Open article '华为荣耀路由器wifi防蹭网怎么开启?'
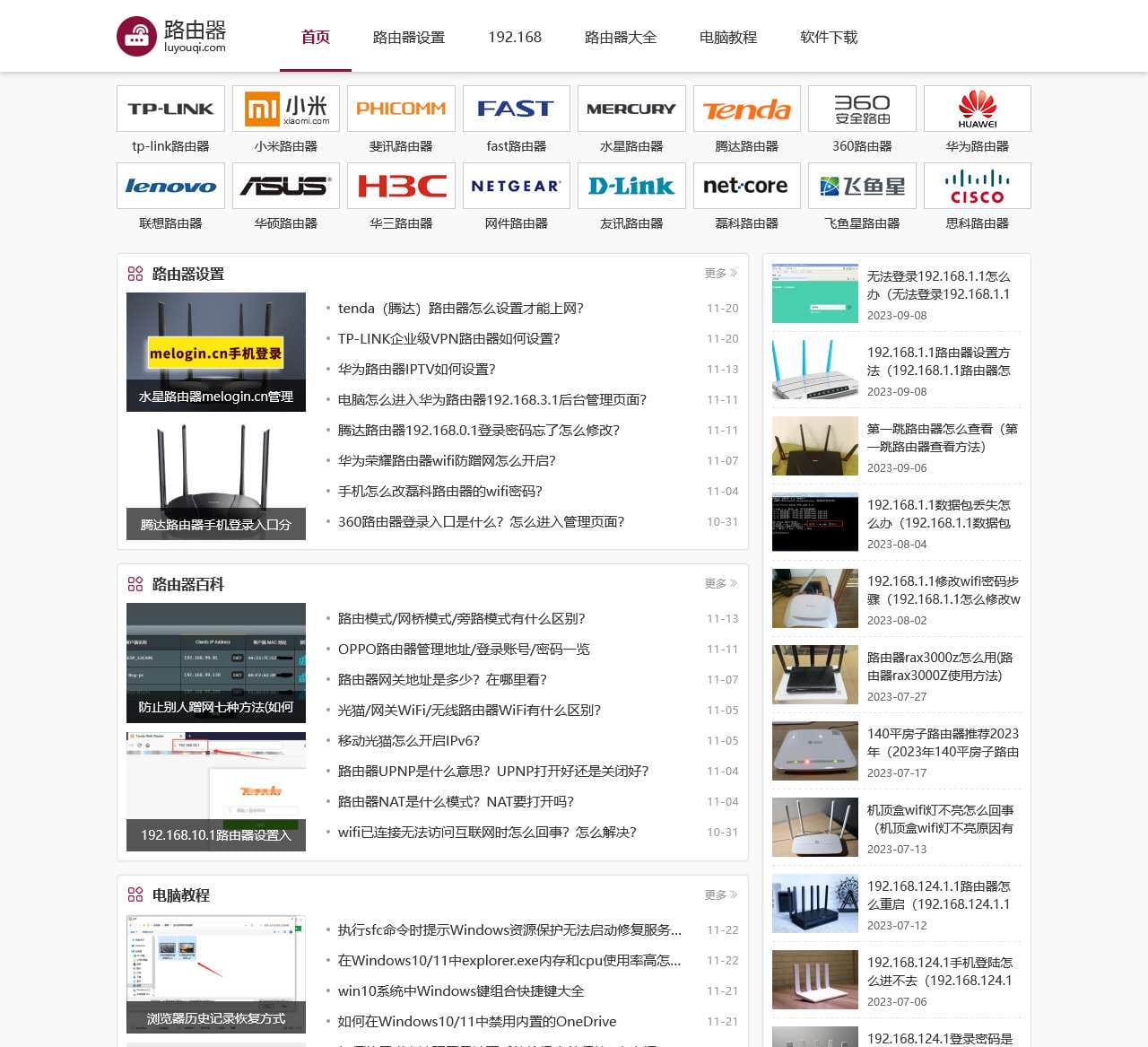 [x=447, y=460]
